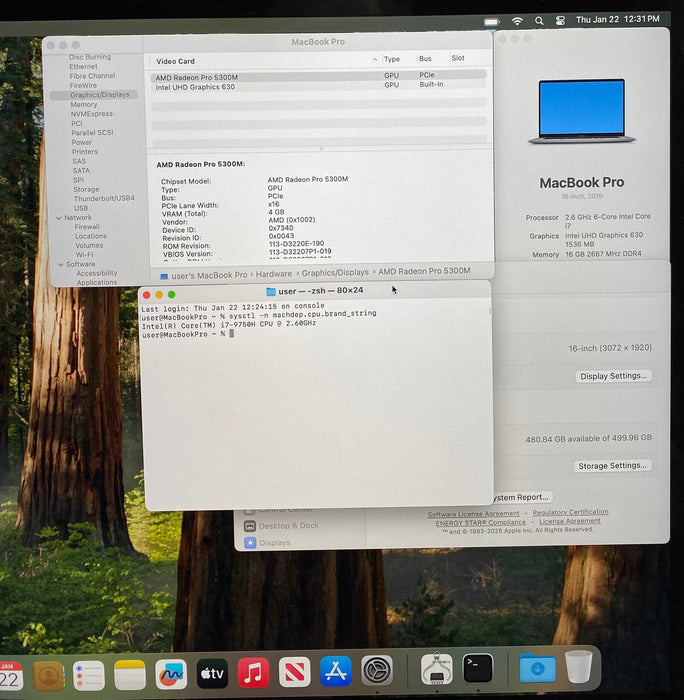684x700 pixels.
Task: Open Reminders app in the Dock
Action: coord(88,675)
